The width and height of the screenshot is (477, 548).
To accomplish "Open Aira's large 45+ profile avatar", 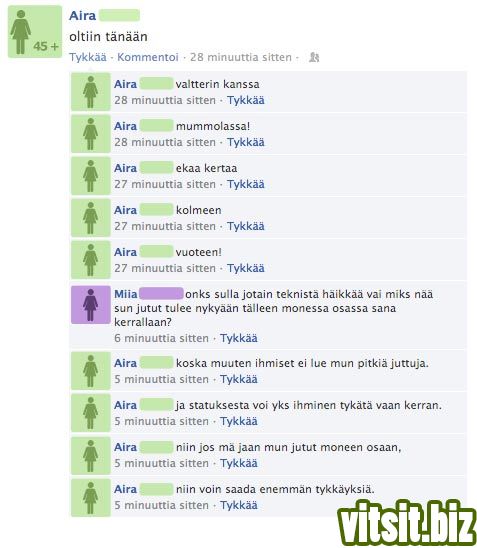I will (x=35, y=31).
